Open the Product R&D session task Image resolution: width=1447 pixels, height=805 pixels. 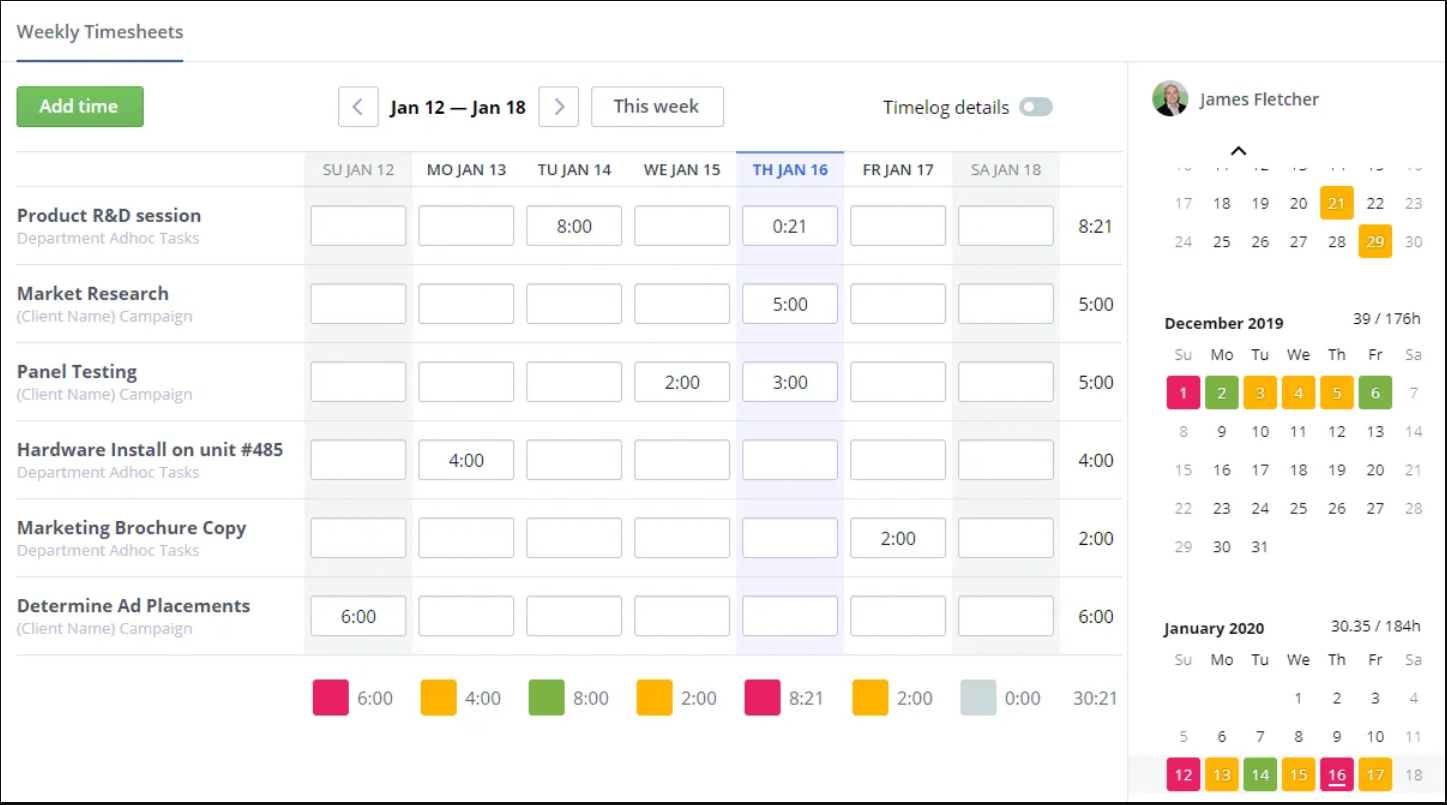(109, 215)
